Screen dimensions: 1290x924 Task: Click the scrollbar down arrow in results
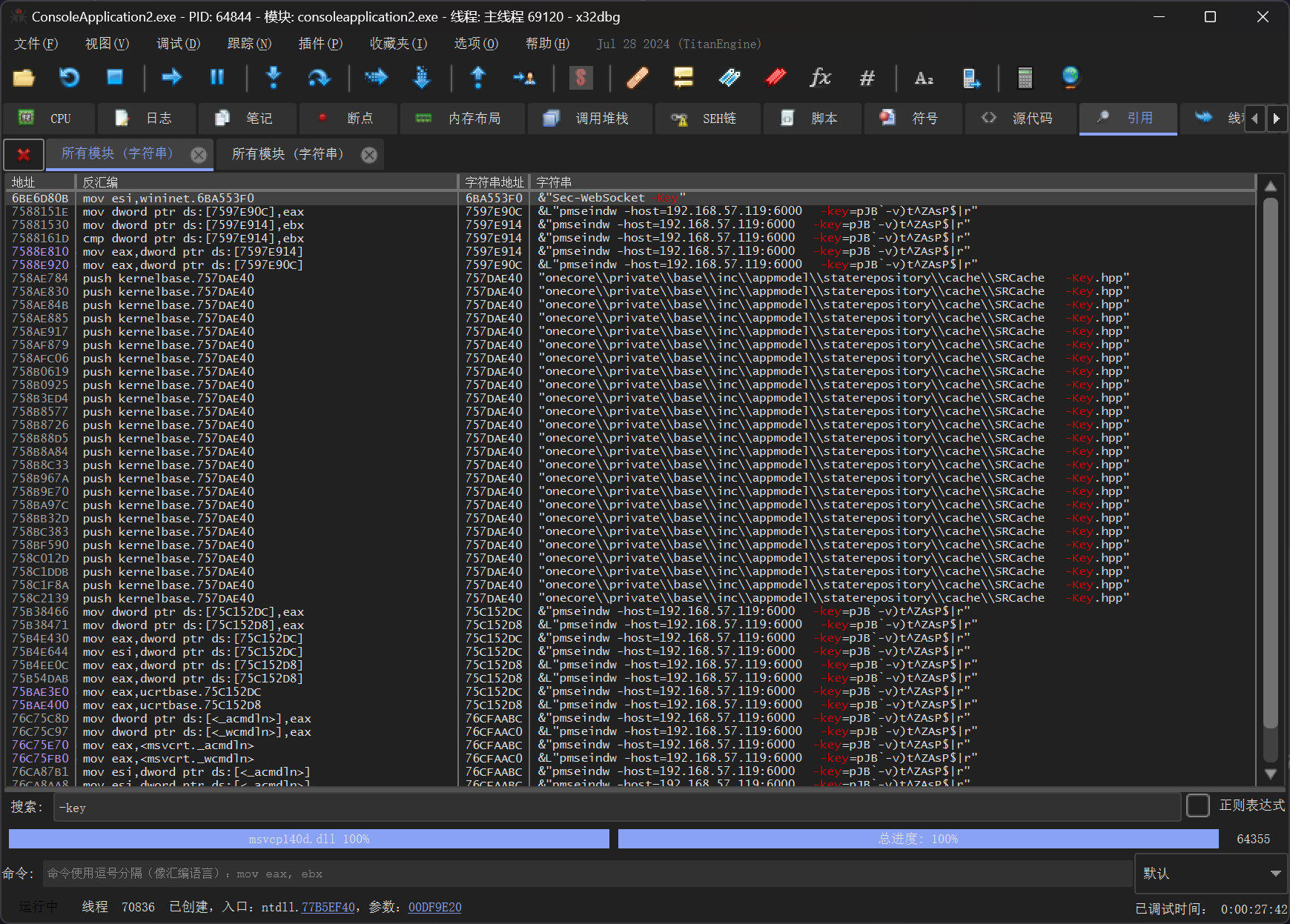click(x=1270, y=774)
